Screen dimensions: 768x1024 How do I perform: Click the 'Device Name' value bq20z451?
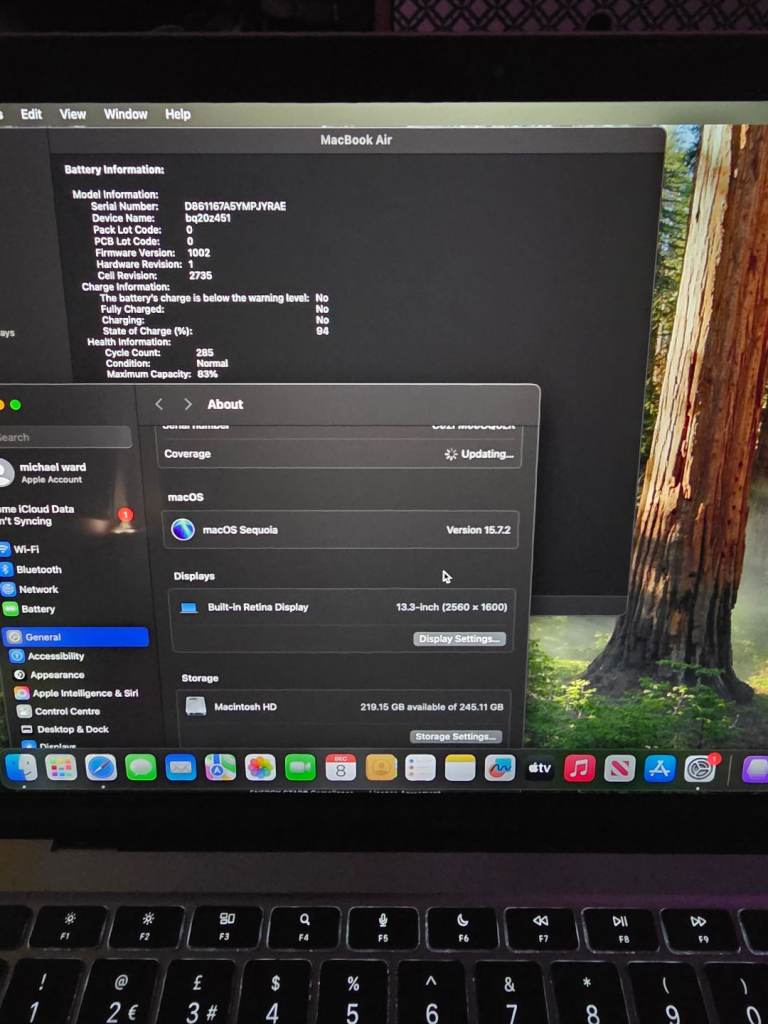coord(208,218)
